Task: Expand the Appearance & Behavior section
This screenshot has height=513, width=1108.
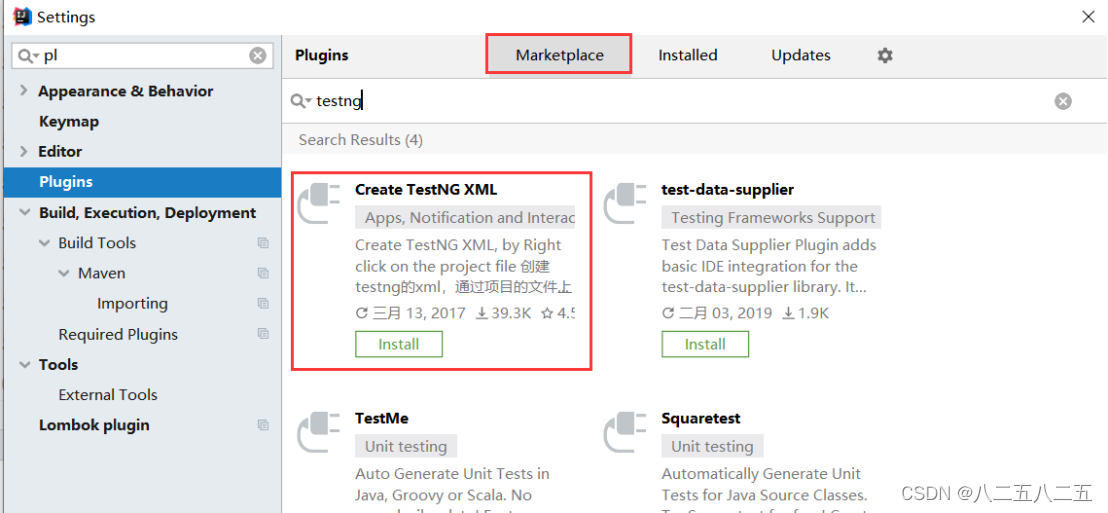Action: 24,91
